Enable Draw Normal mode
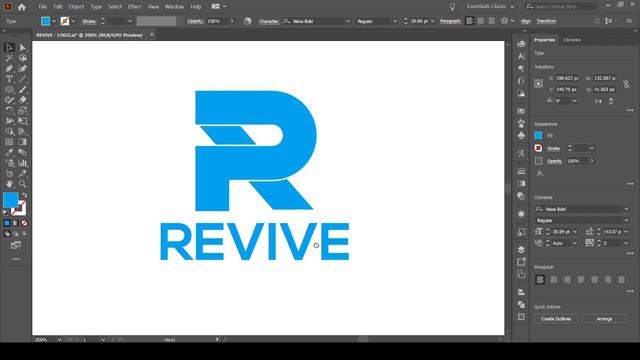The image size is (640, 360). coord(7,234)
